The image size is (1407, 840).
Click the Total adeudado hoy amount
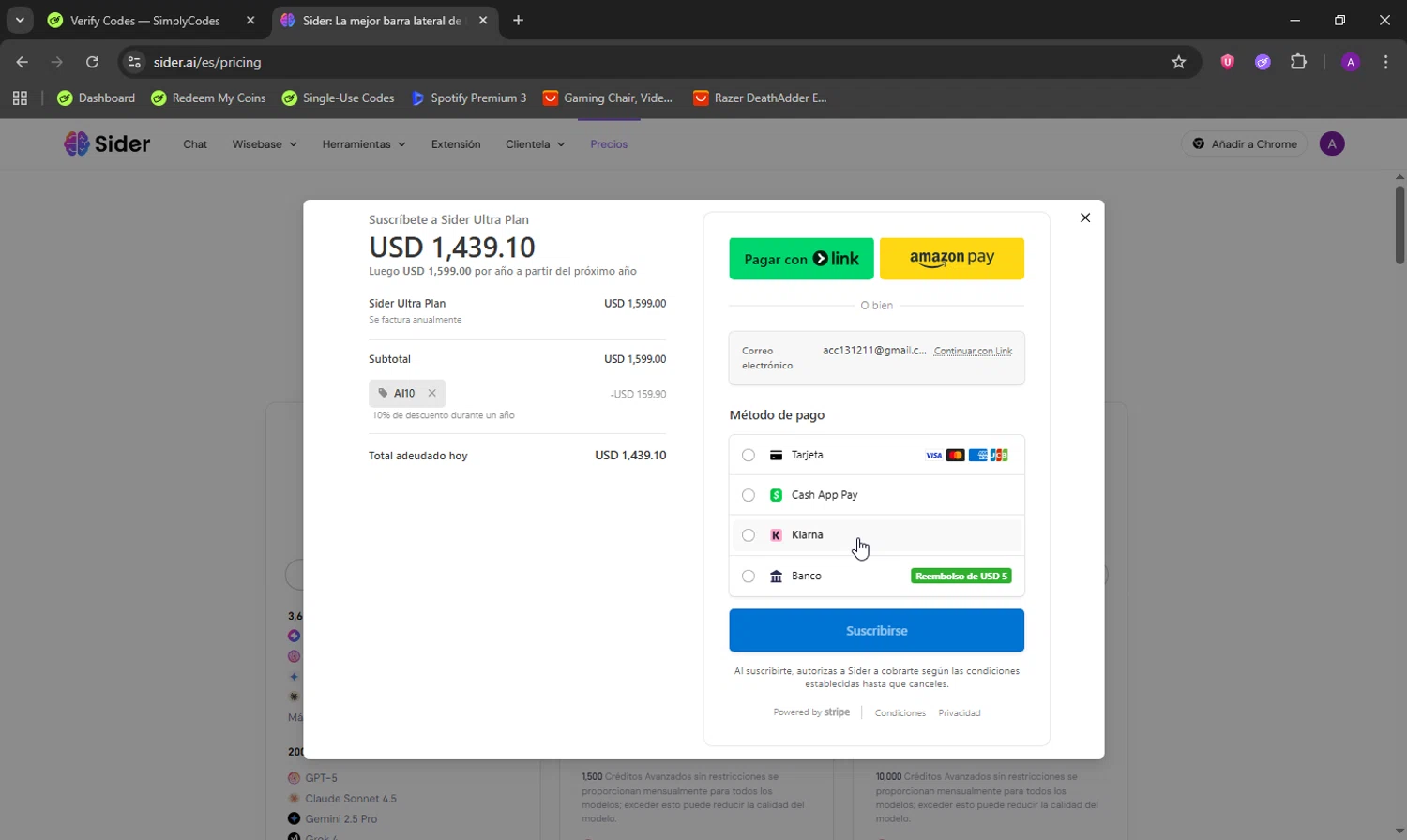coord(630,456)
